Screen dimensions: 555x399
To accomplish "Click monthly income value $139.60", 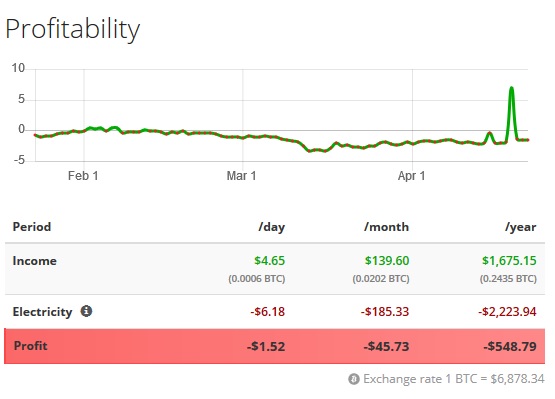I will (x=387, y=261).
